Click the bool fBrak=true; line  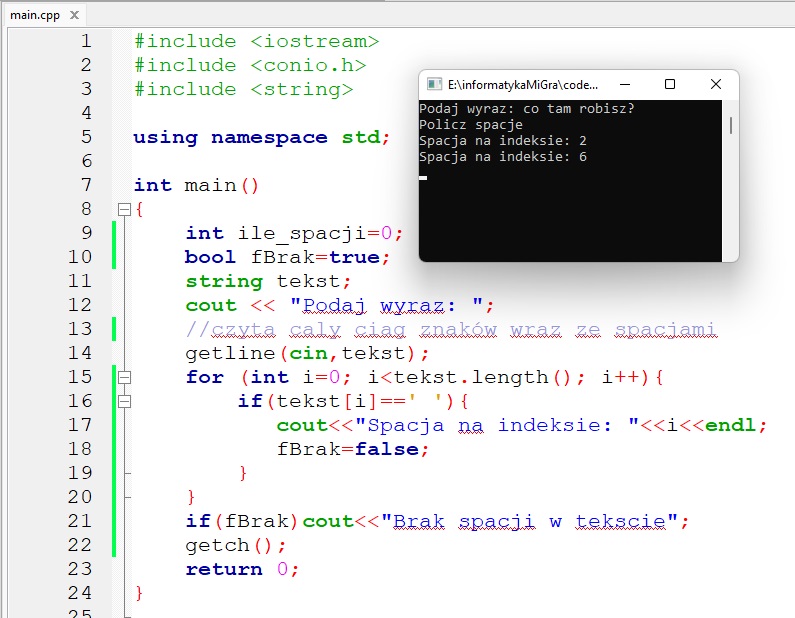coord(287,257)
